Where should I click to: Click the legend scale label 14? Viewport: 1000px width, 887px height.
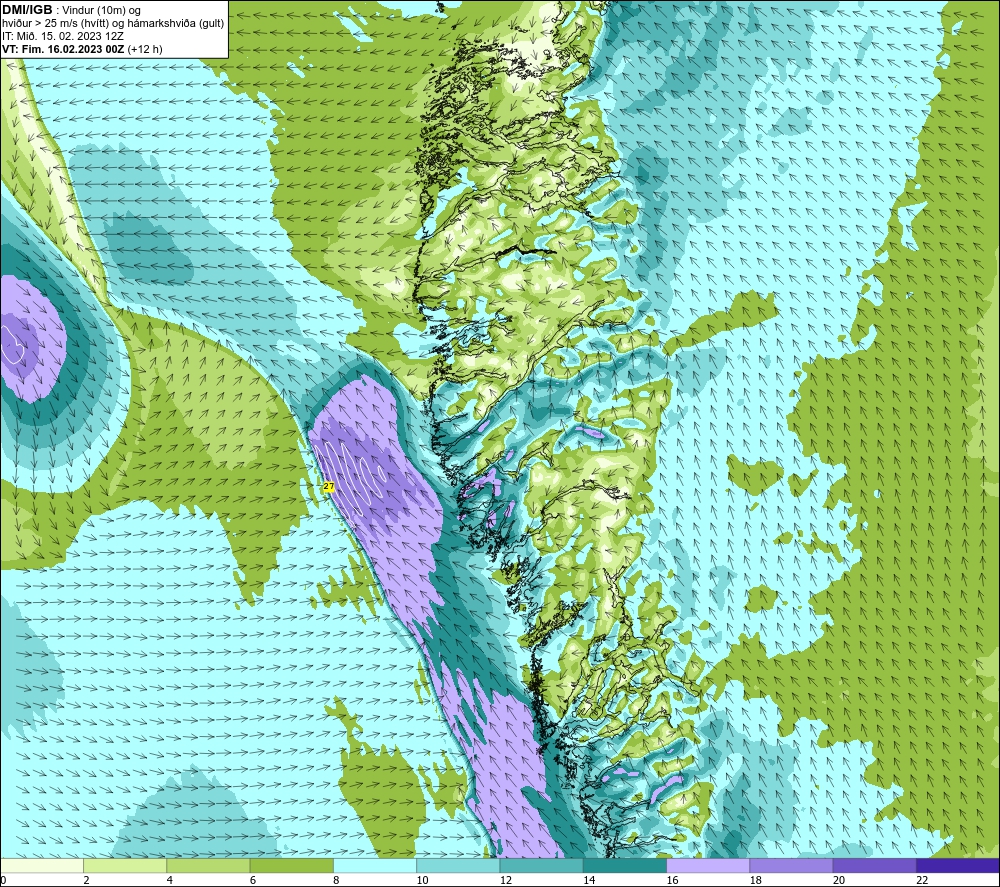coord(589,880)
